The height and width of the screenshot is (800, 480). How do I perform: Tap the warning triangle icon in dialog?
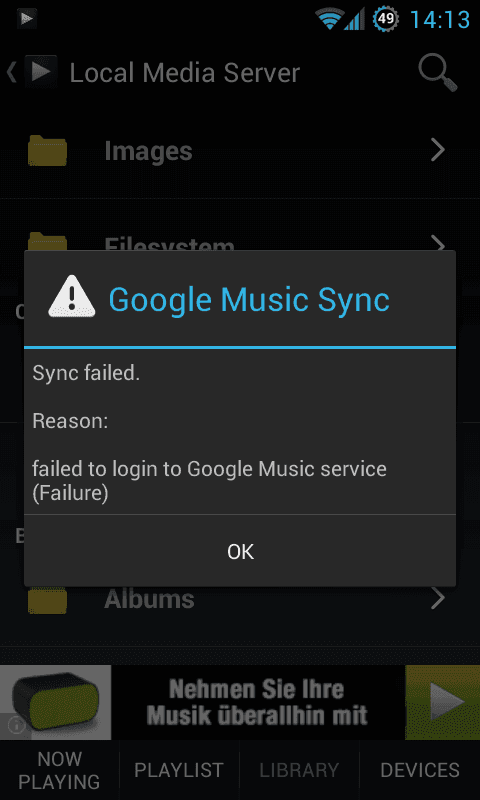click(71, 296)
